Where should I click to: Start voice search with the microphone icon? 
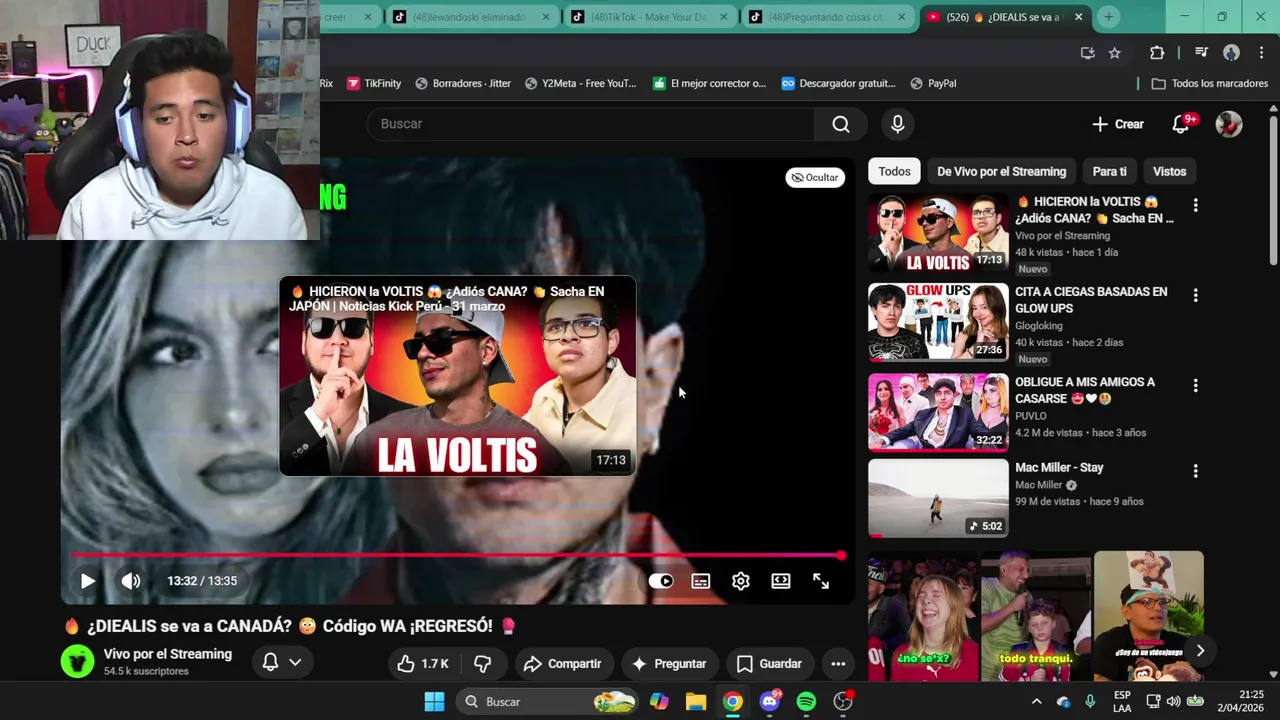tap(897, 124)
